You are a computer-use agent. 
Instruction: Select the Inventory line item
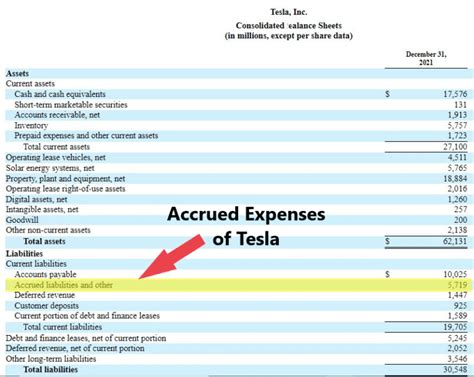[x=31, y=126]
